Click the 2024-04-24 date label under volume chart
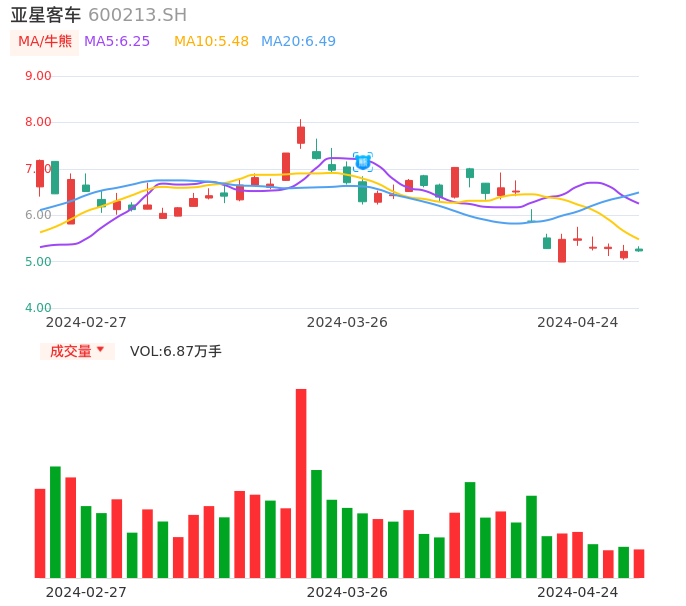This screenshot has width=686, height=606. [x=577, y=592]
